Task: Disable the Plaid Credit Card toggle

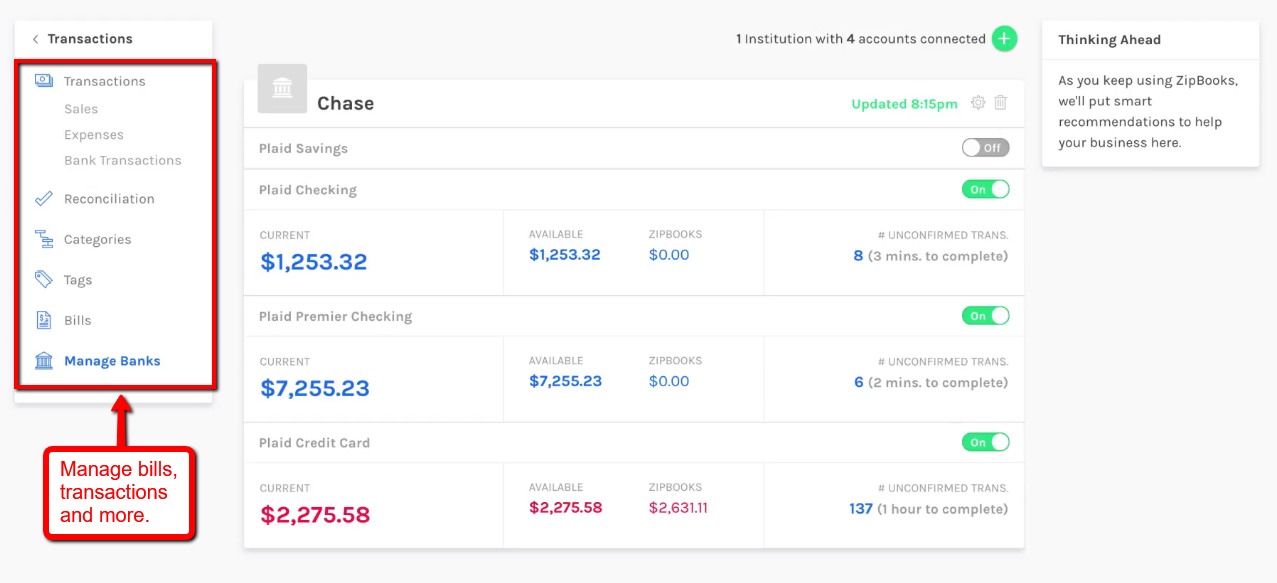Action: point(986,442)
